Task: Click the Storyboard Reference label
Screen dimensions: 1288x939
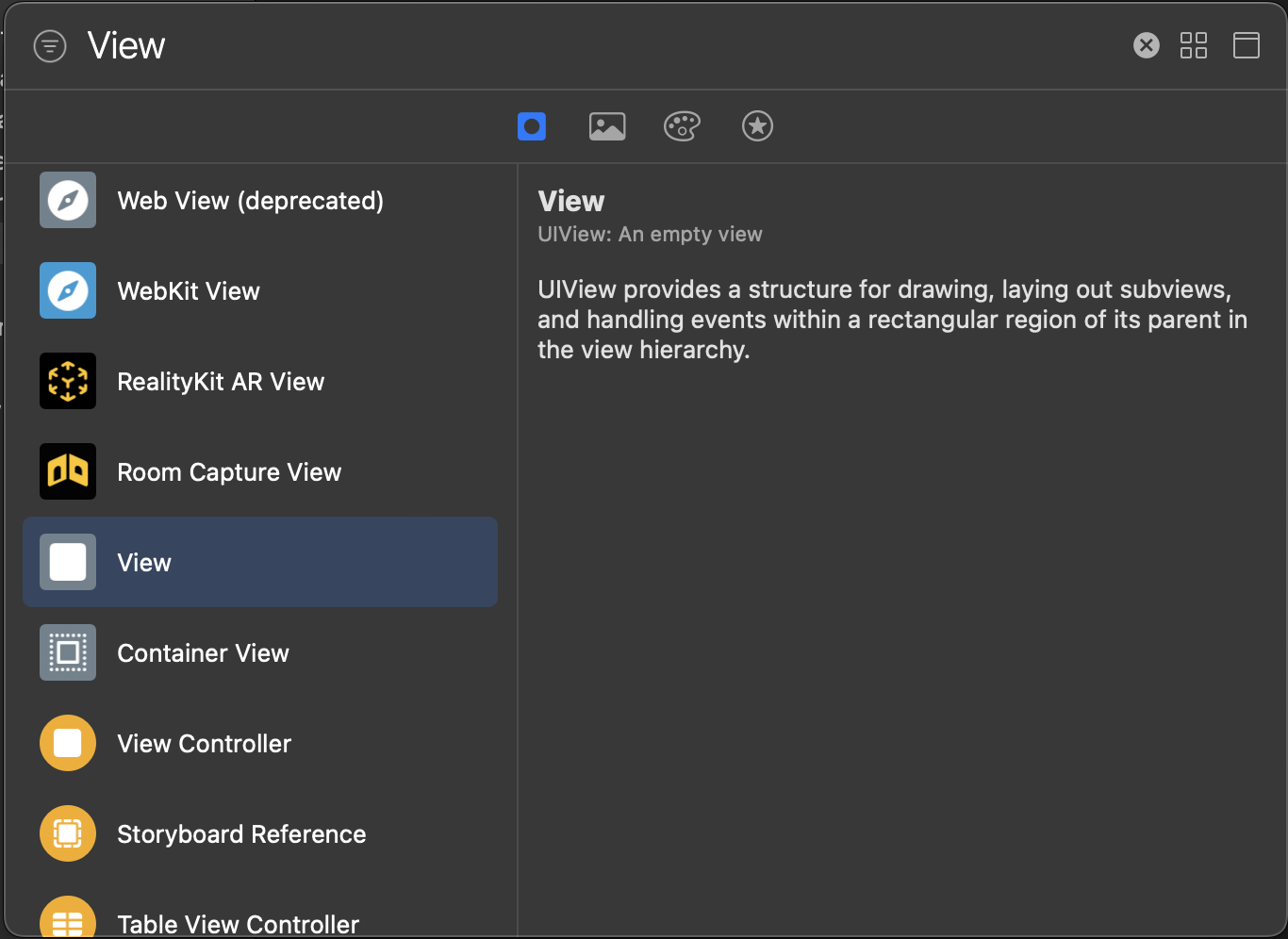Action: coord(241,834)
